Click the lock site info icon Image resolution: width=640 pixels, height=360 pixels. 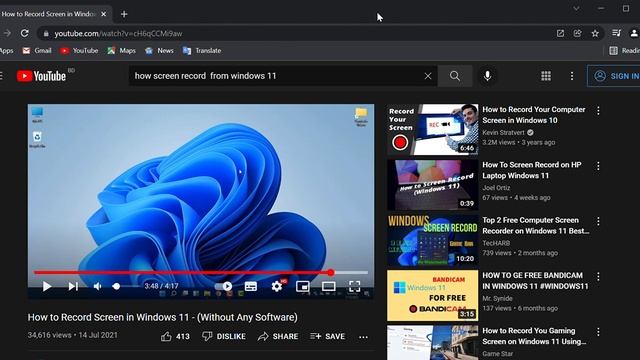tap(46, 33)
